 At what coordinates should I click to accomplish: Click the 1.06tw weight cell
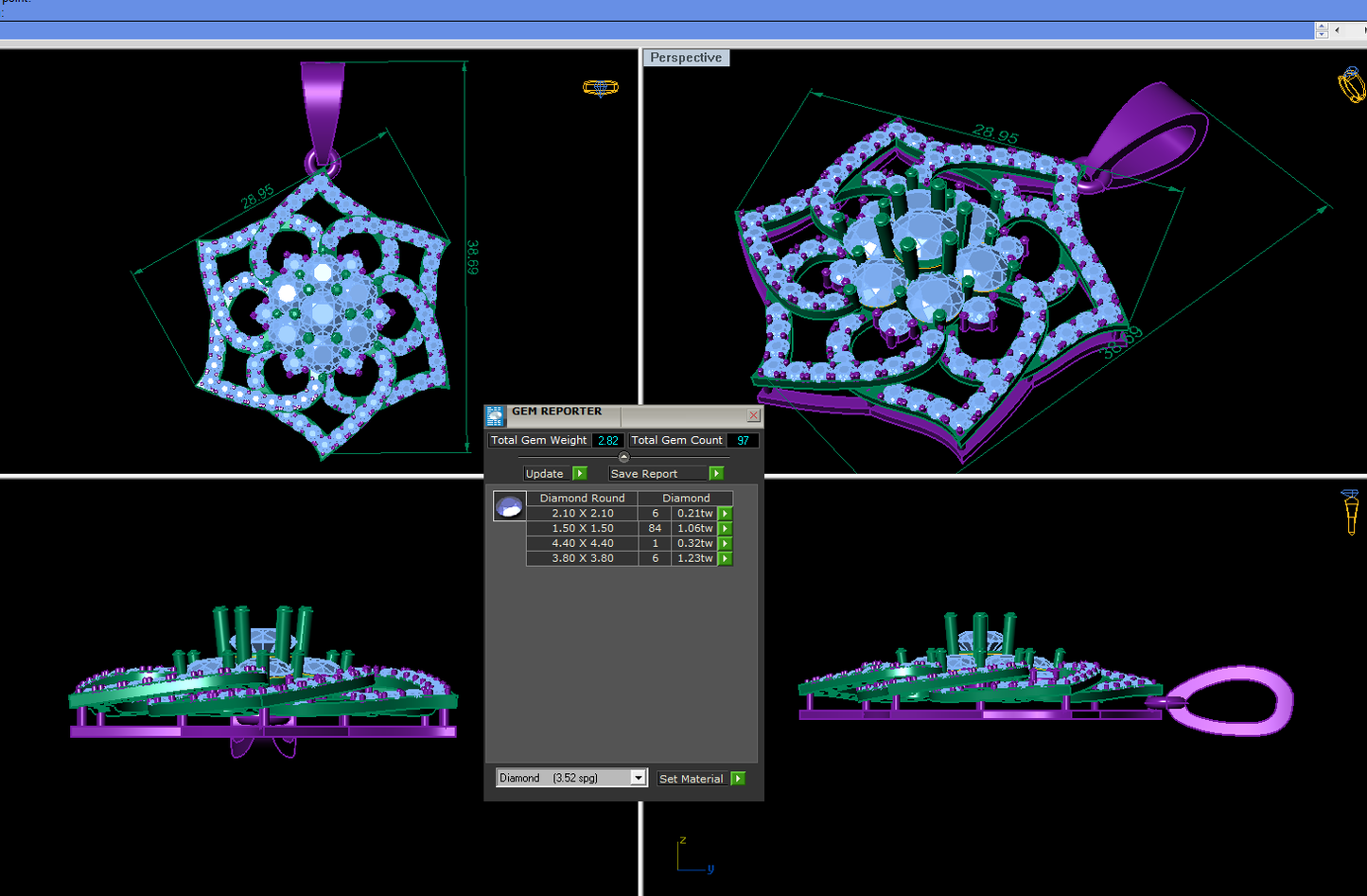point(695,529)
